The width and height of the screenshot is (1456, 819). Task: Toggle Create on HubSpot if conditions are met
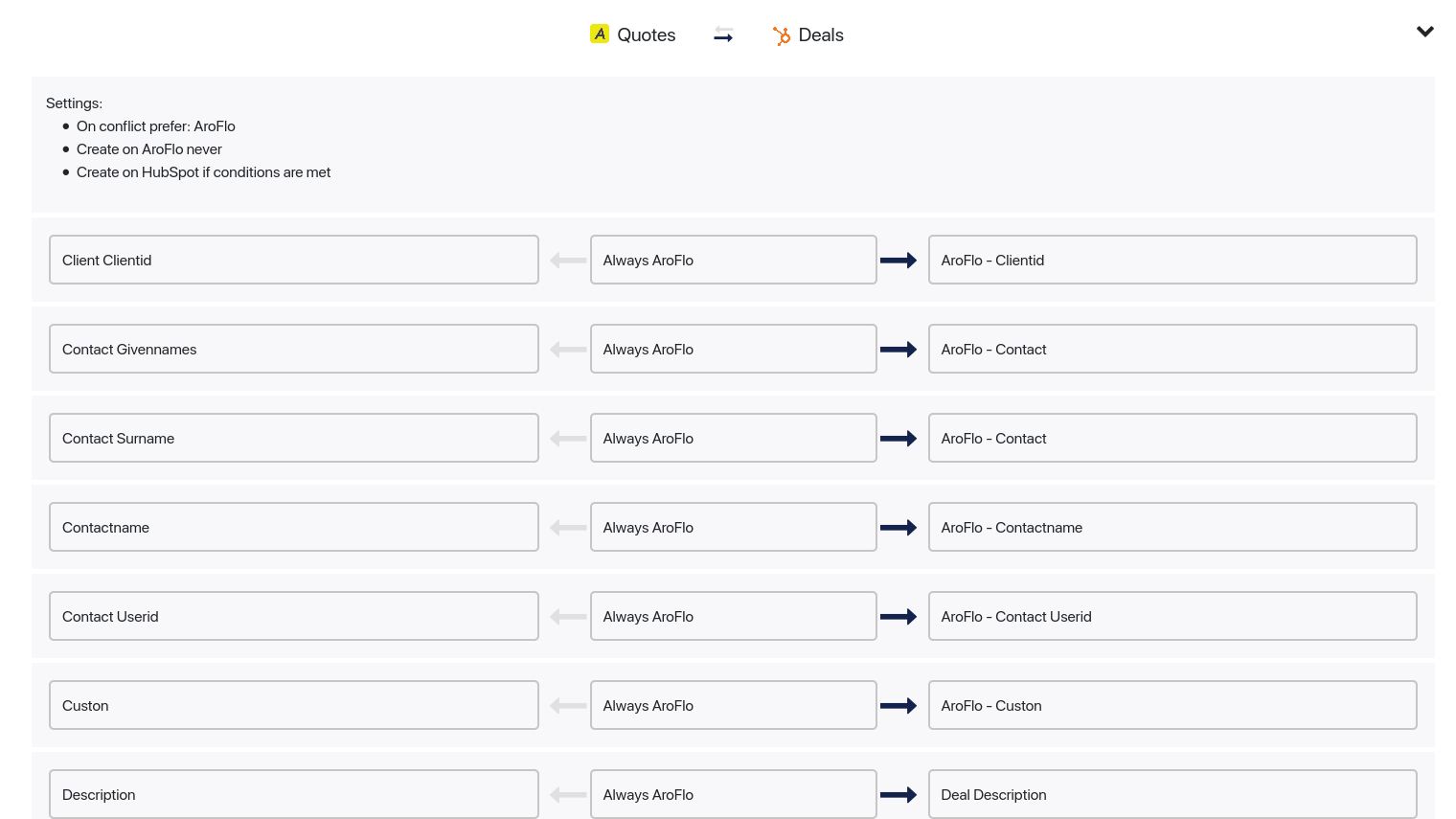pyautogui.click(x=204, y=171)
